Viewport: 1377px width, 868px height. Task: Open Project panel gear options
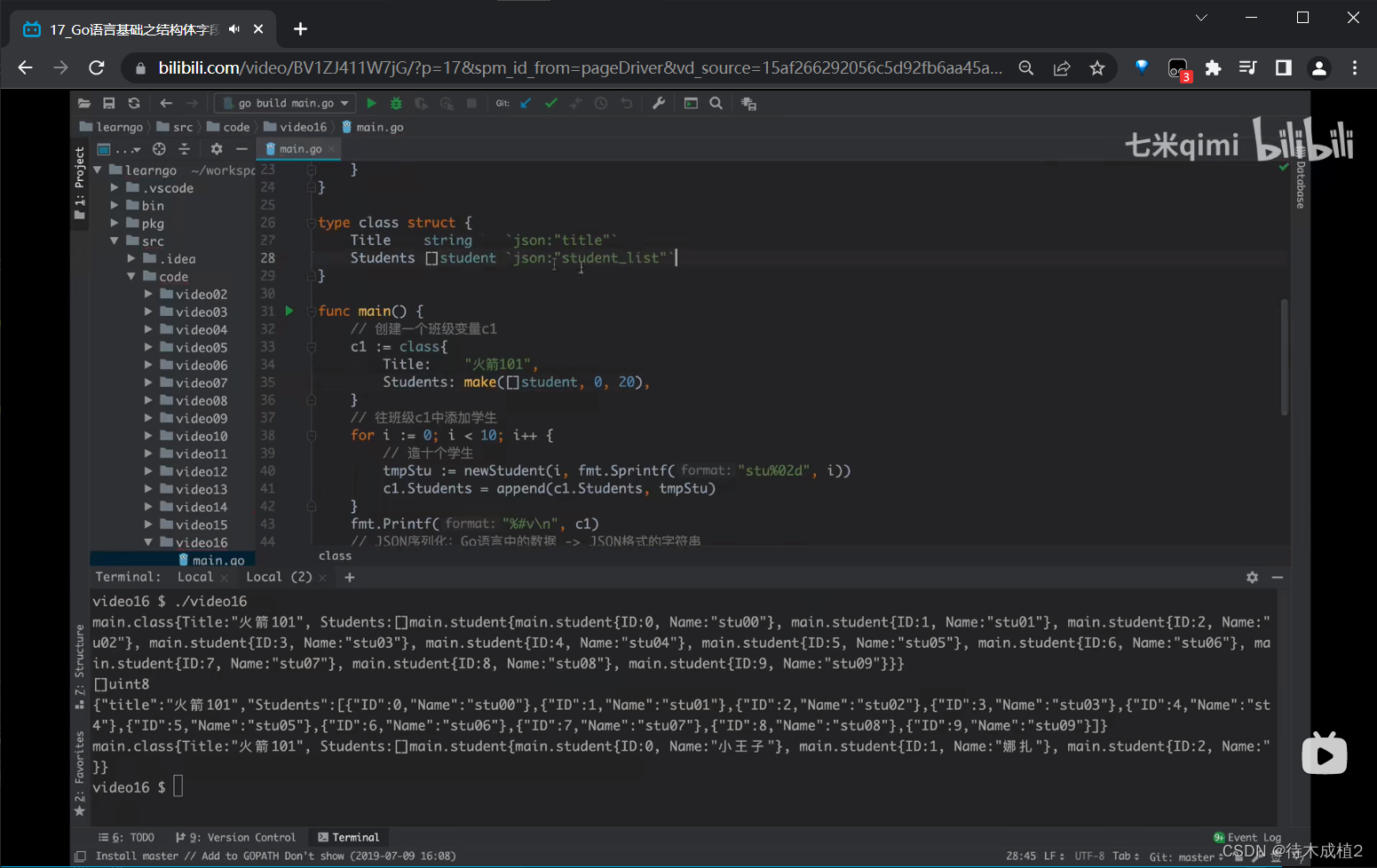click(x=217, y=149)
